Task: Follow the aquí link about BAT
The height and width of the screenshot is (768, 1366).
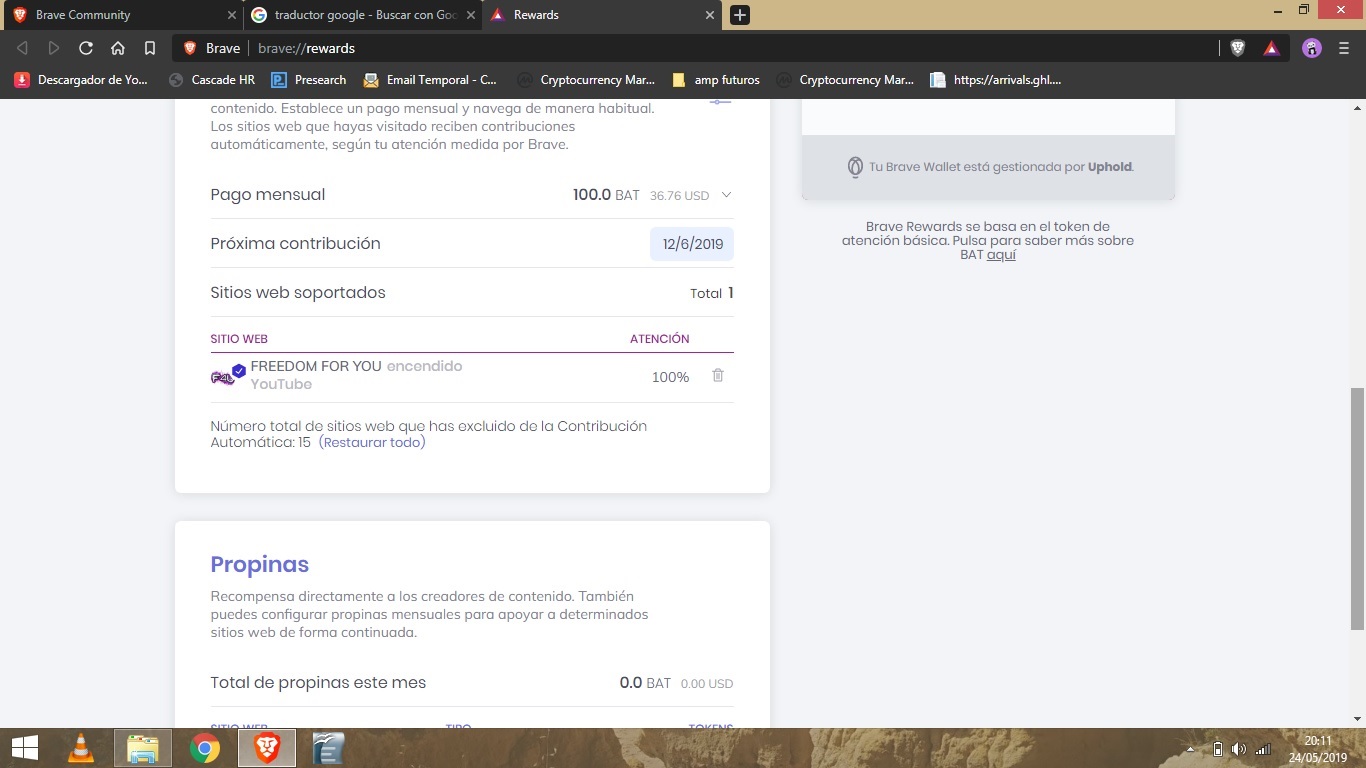Action: point(1001,255)
